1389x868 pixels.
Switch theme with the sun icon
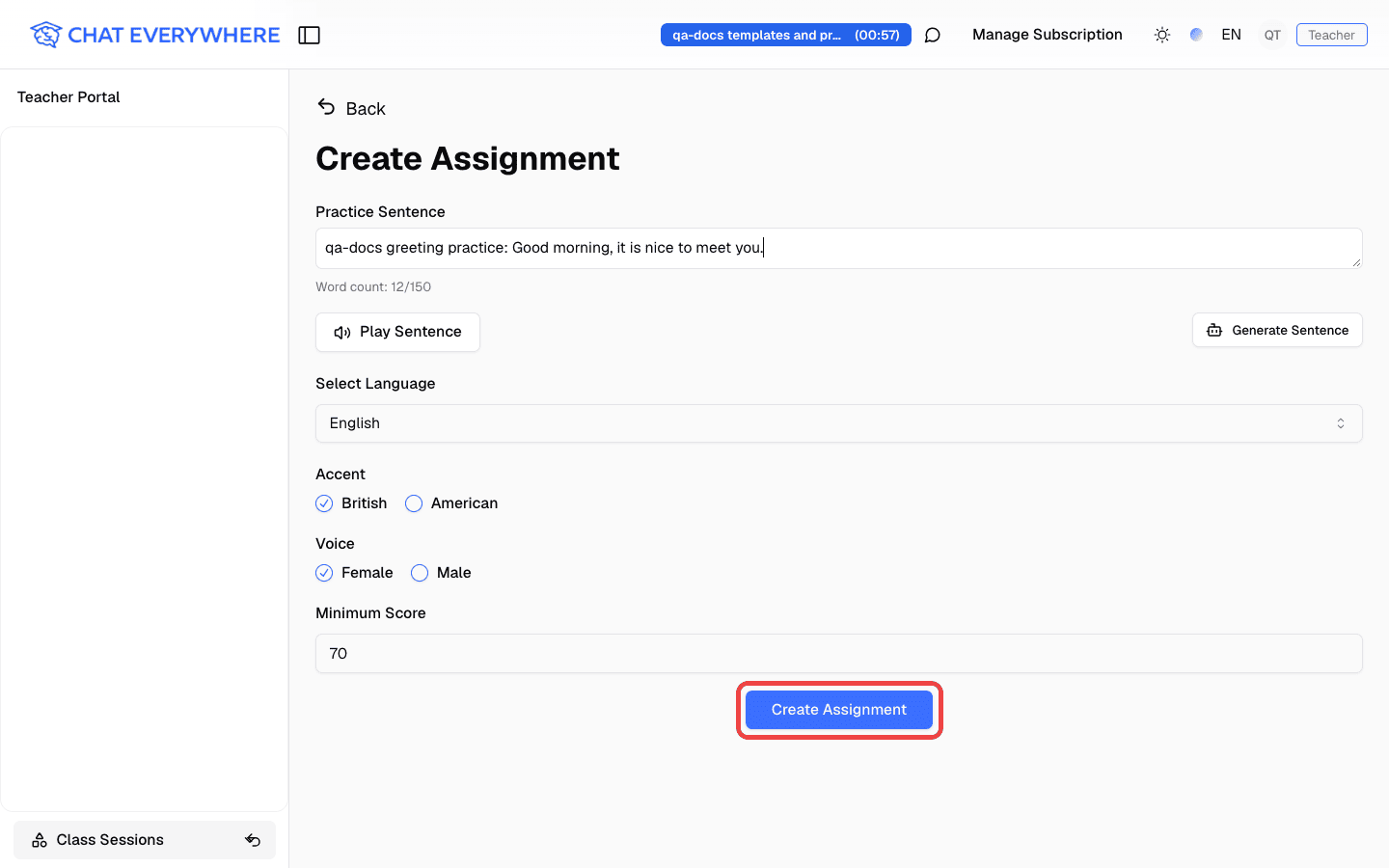point(1162,35)
